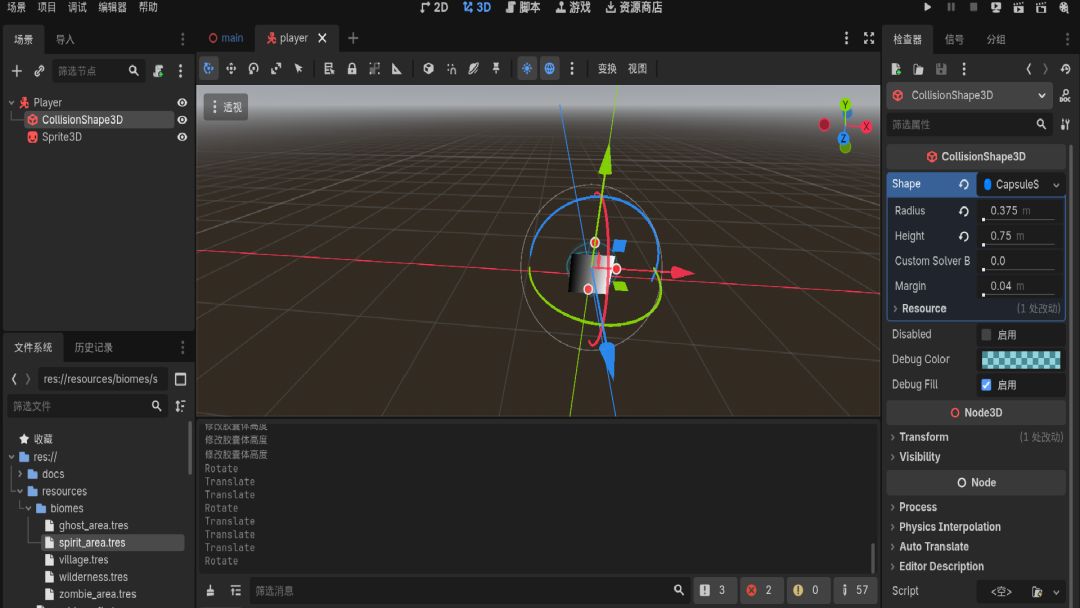This screenshot has width=1080, height=608.
Task: Hide the CollisionShape3D node
Action: pos(182,120)
